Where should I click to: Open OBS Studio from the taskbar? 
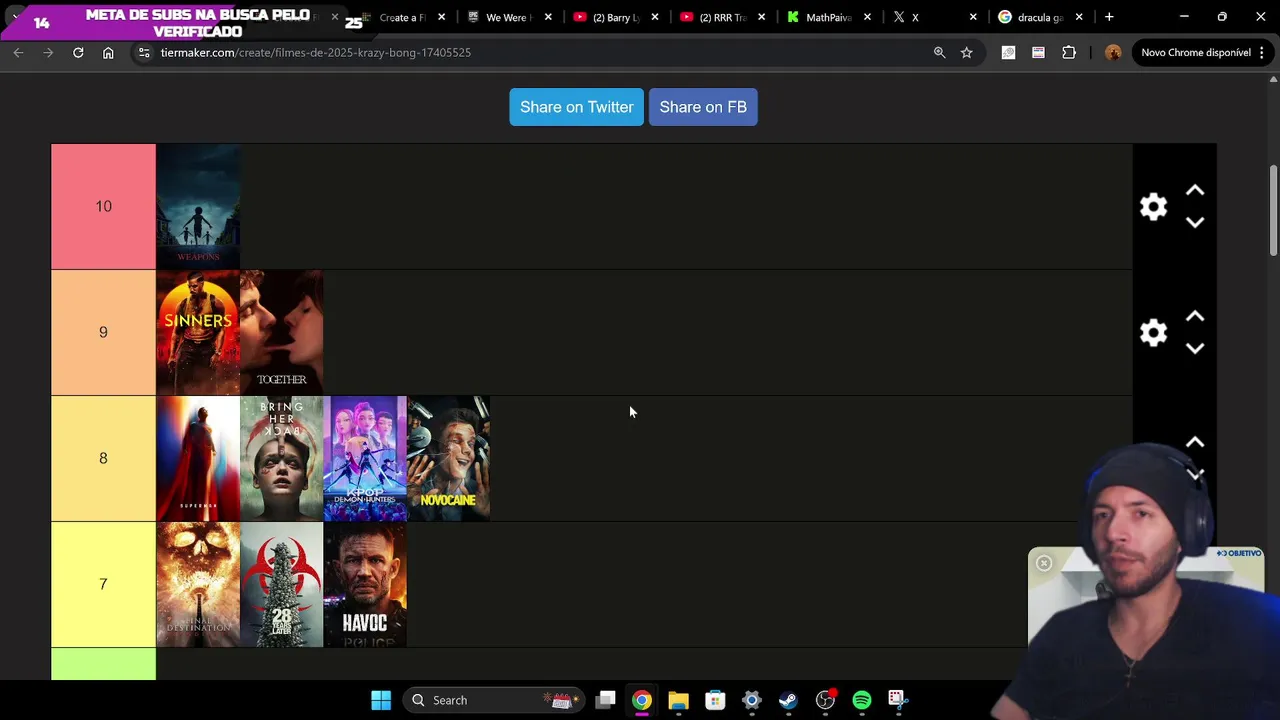tap(825, 700)
